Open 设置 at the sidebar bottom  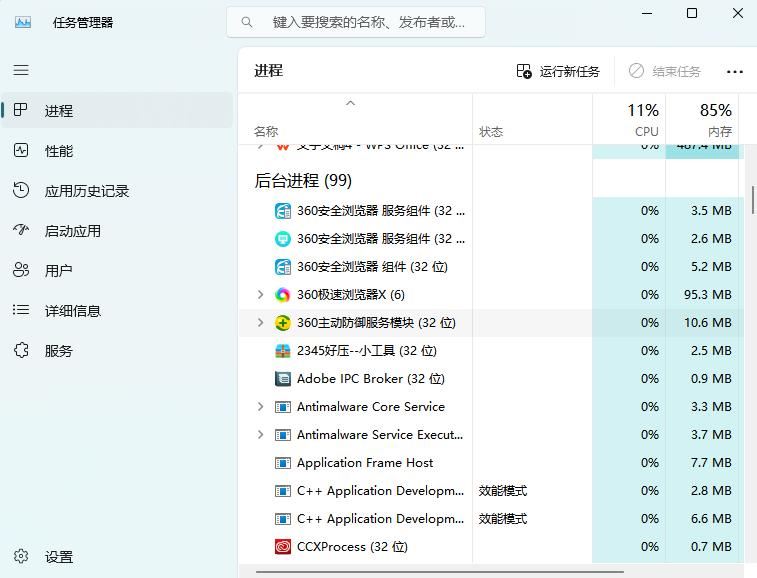[x=59, y=557]
